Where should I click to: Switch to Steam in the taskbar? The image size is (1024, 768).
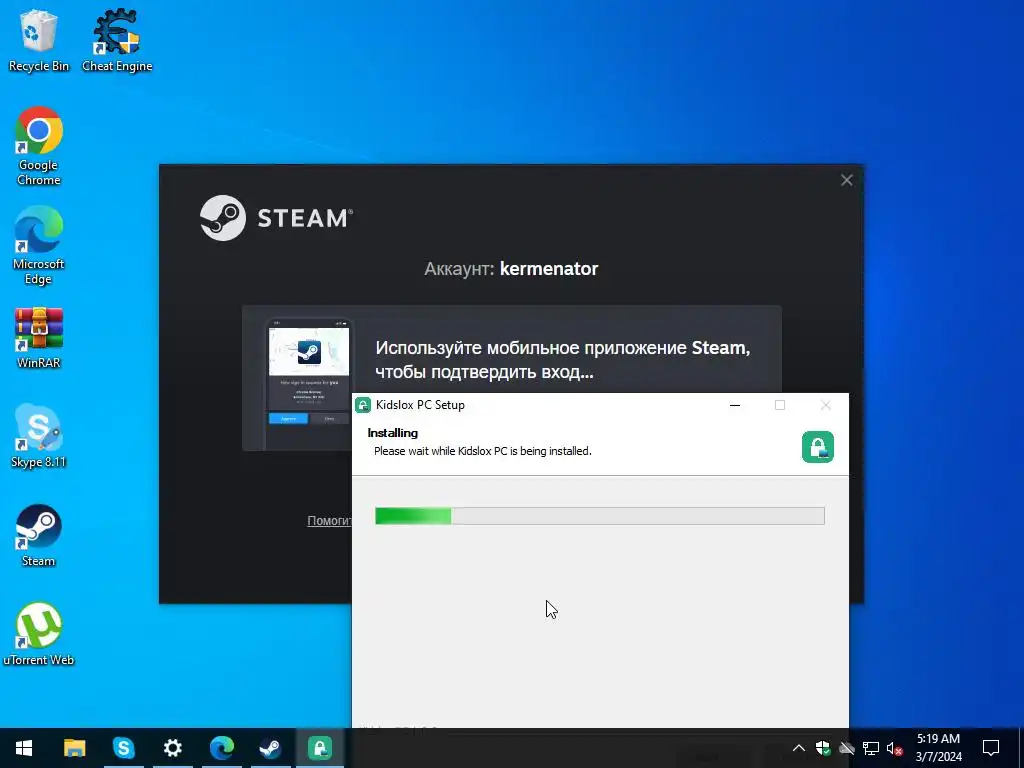click(270, 748)
